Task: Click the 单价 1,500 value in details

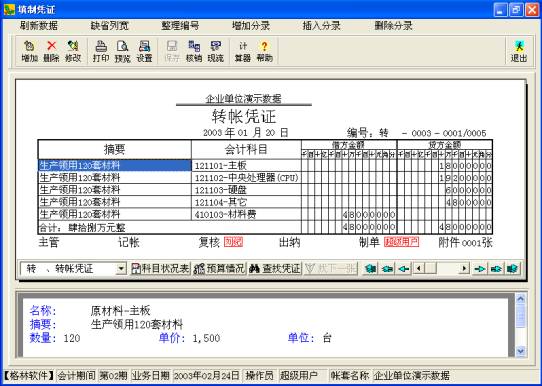Action: pos(206,338)
